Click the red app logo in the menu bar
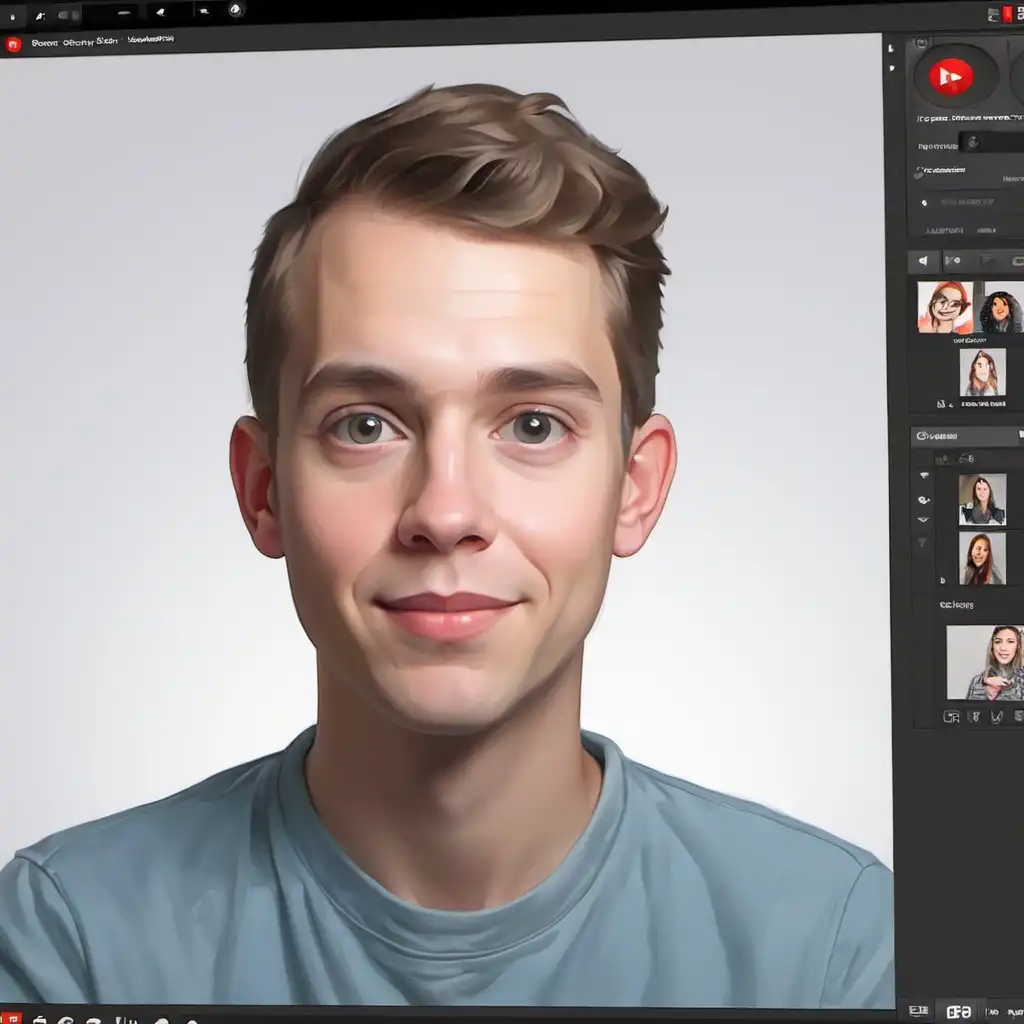1024x1024 pixels. 13,43
